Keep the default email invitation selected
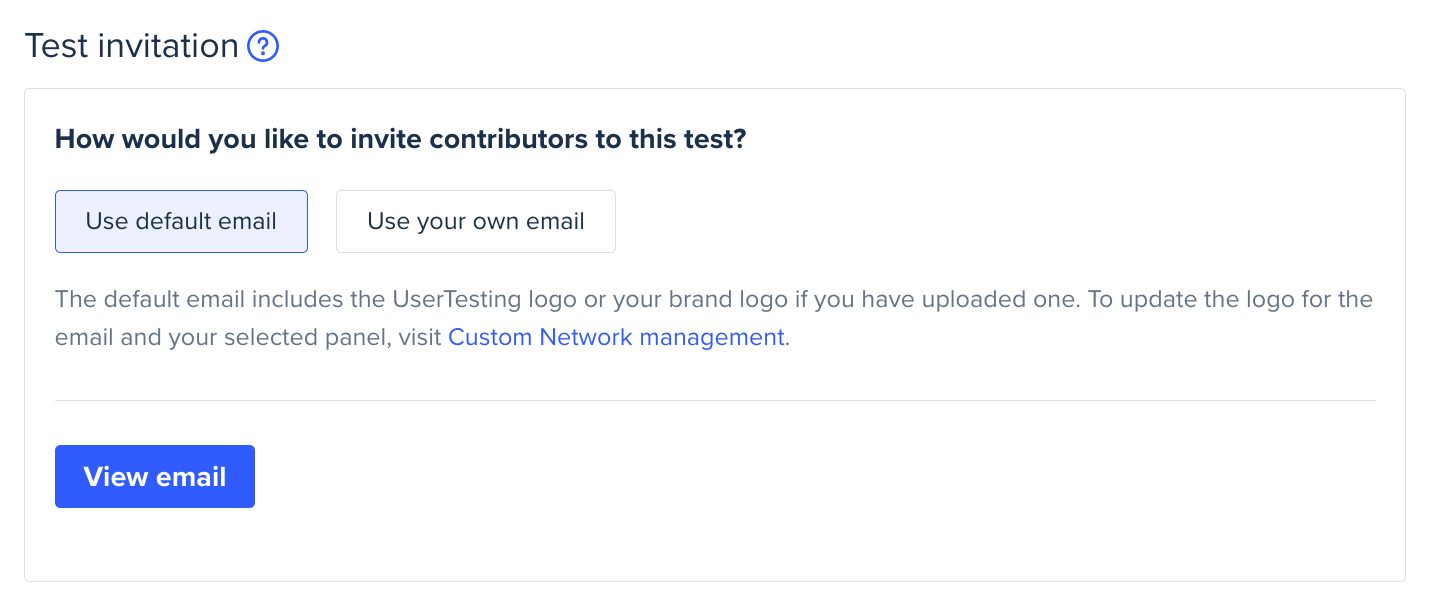Image resolution: width=1430 pixels, height=600 pixels. coord(181,221)
